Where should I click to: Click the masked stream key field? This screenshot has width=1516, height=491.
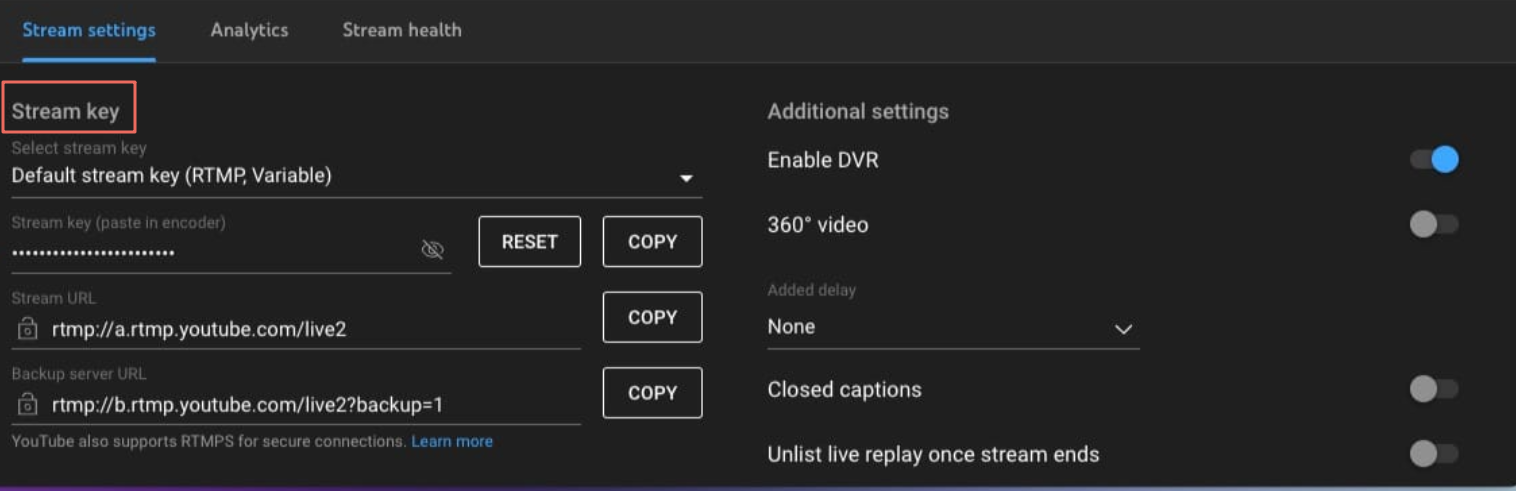[231, 252]
